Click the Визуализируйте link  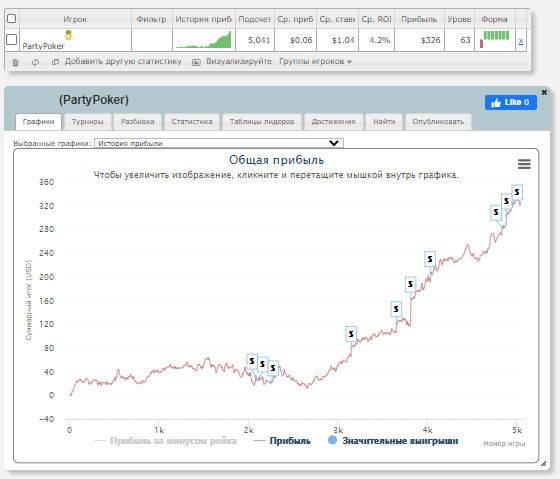coord(239,61)
